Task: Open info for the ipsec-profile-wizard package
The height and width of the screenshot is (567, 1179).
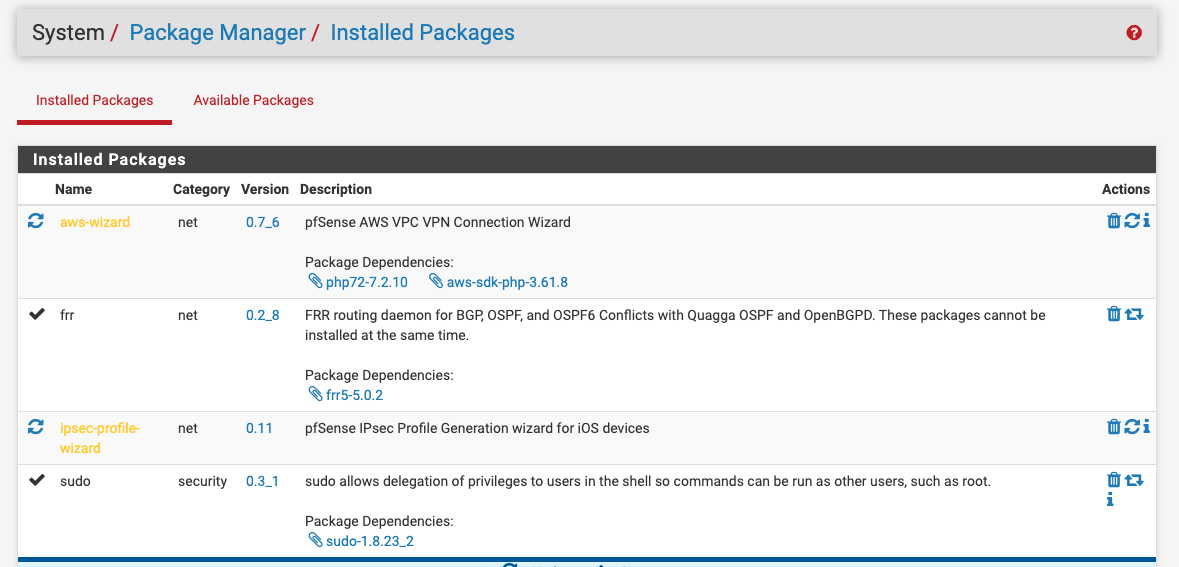Action: click(1146, 427)
